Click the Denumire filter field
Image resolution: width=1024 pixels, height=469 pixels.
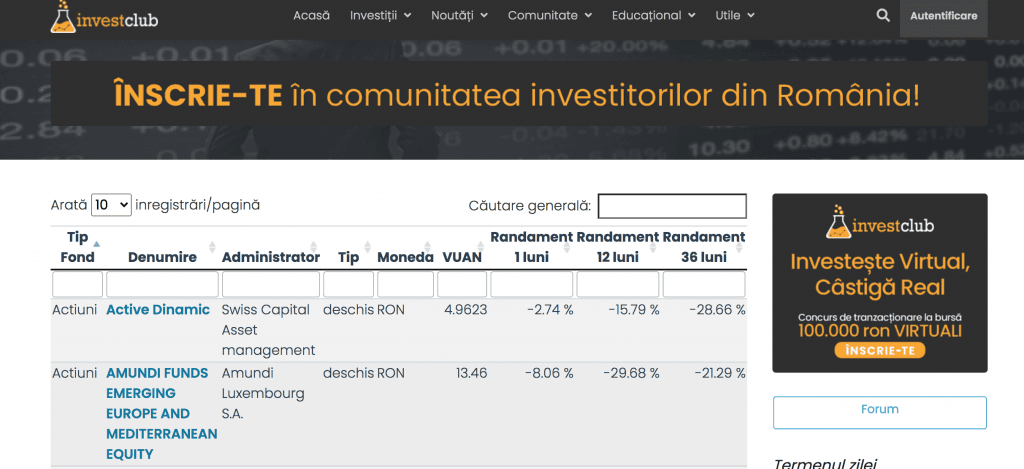pos(163,285)
